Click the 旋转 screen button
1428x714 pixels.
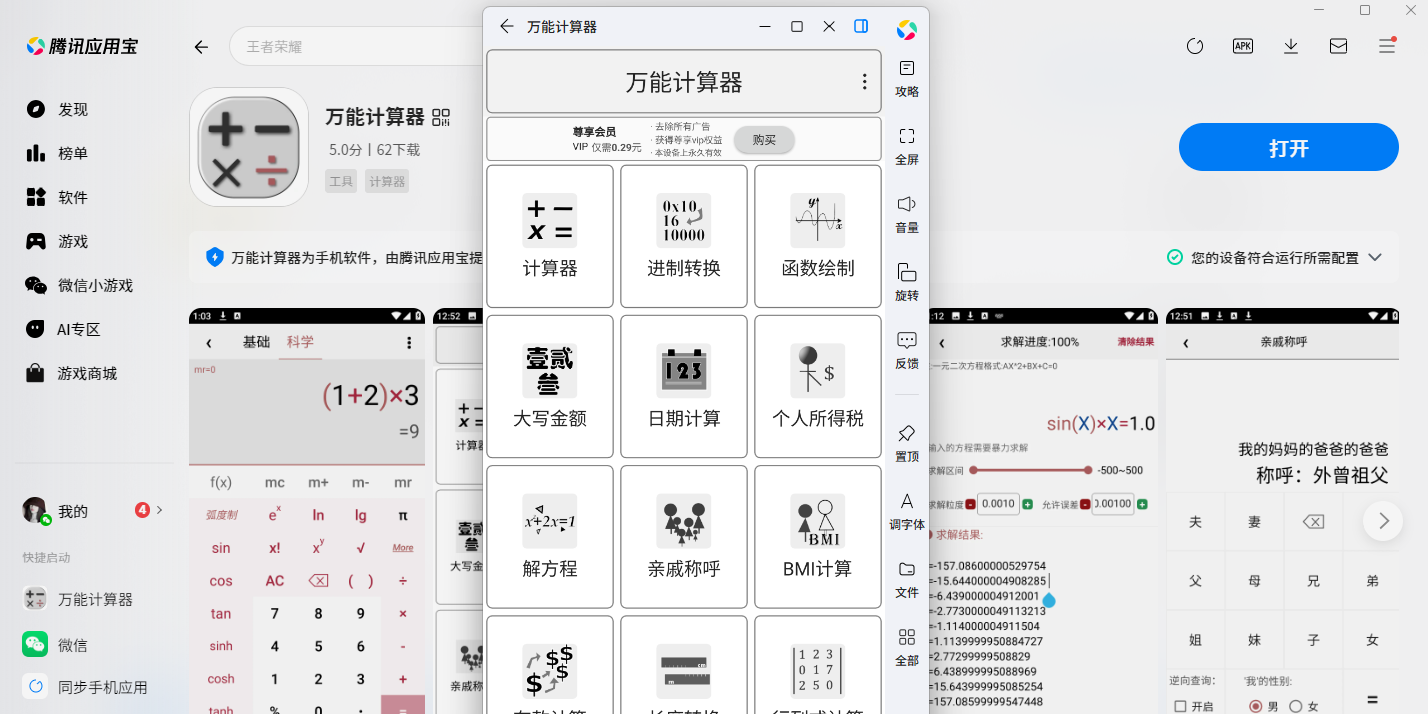coord(907,282)
